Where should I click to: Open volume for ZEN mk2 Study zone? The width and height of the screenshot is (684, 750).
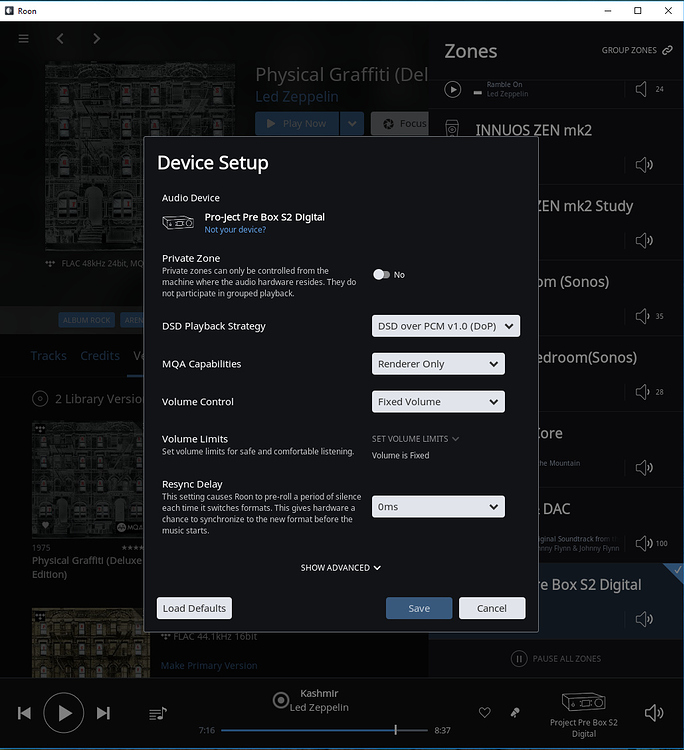pyautogui.click(x=644, y=241)
